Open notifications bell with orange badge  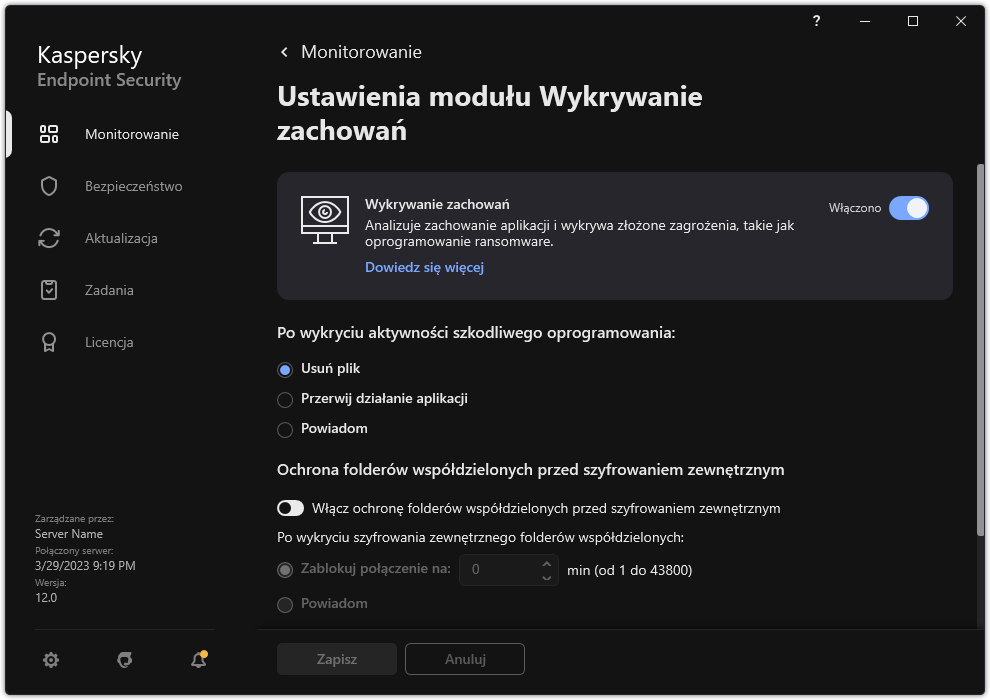(197, 659)
